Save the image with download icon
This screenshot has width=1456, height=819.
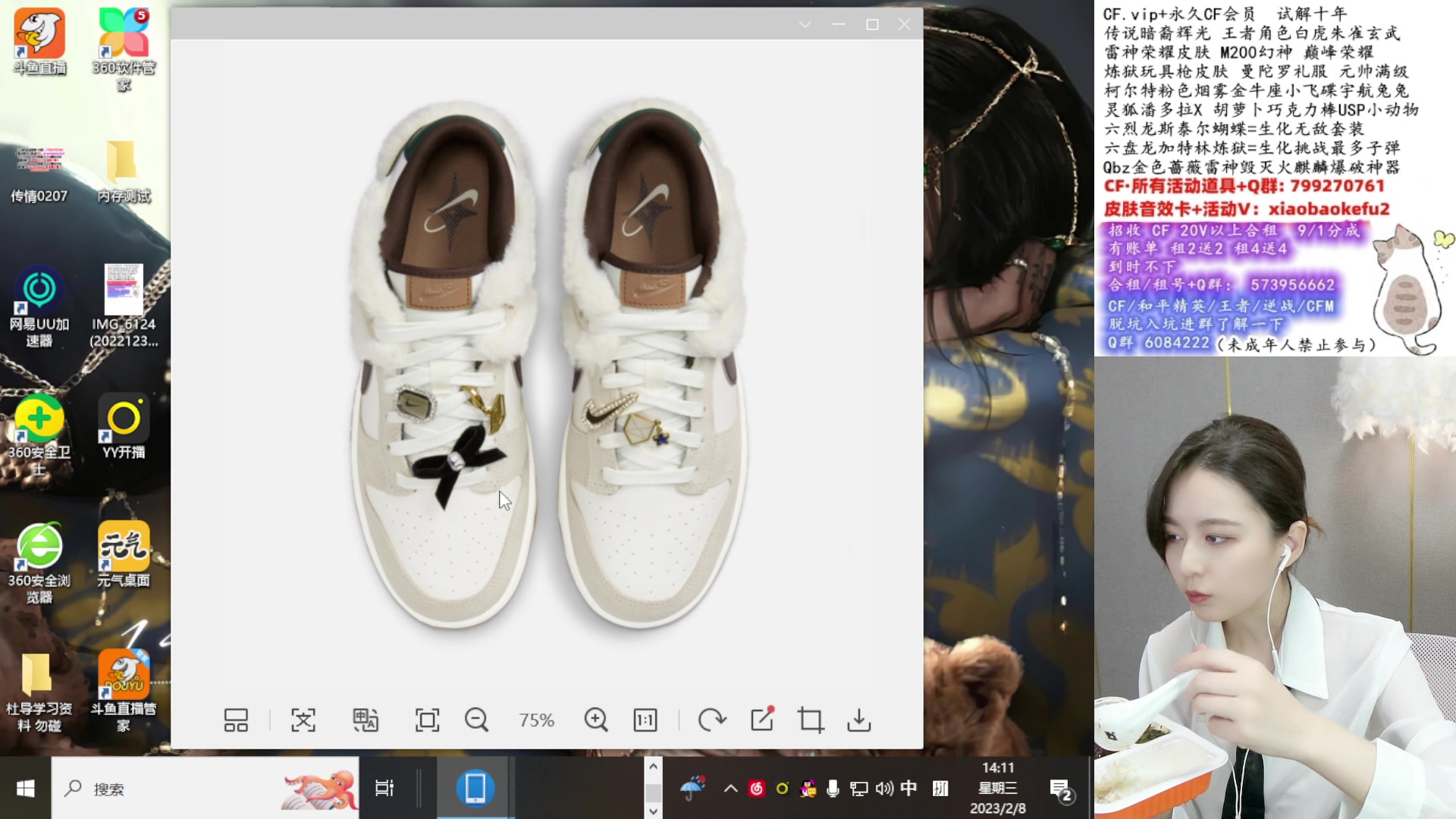click(x=859, y=720)
